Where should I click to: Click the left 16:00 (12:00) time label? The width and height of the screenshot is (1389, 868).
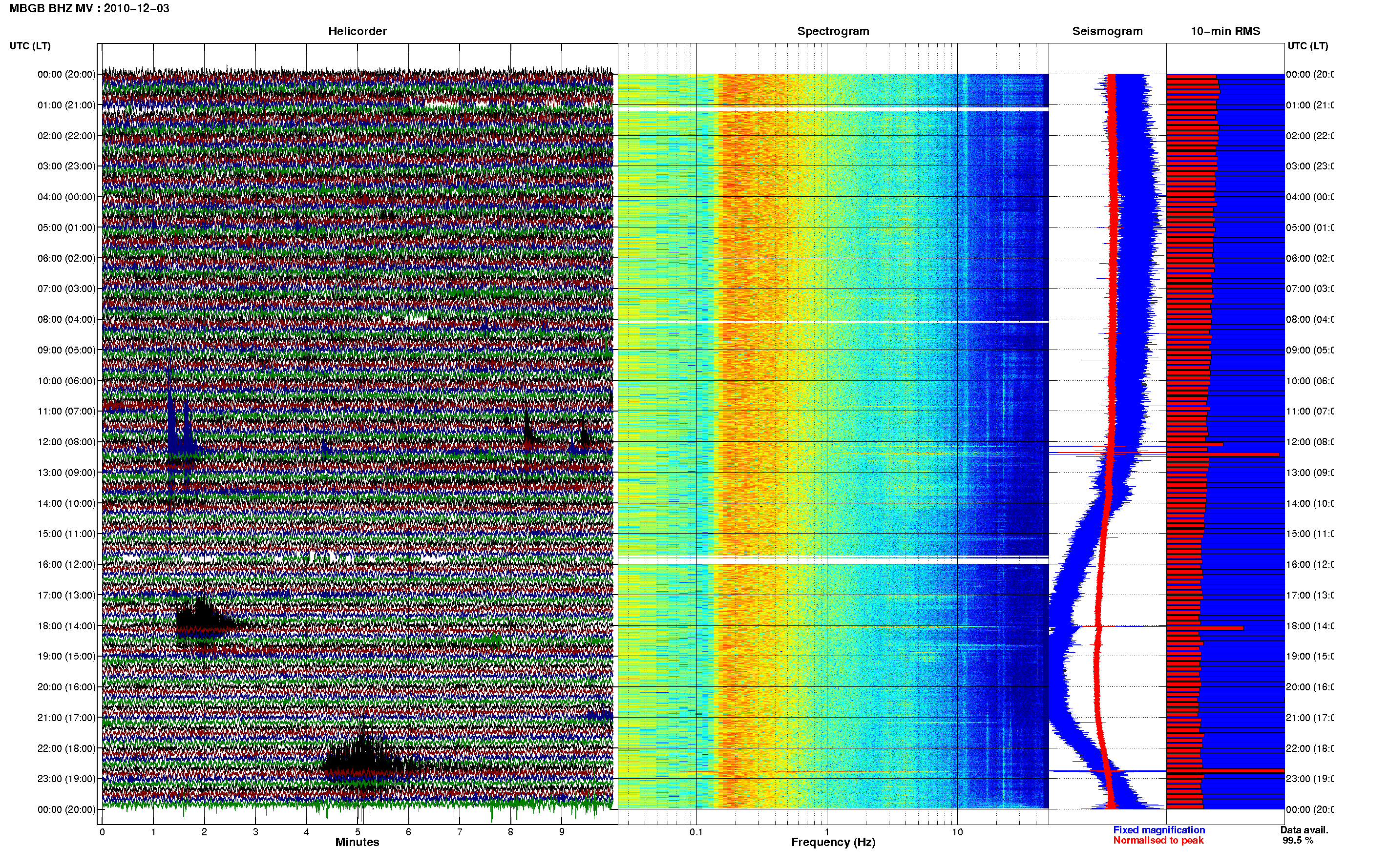pos(66,564)
